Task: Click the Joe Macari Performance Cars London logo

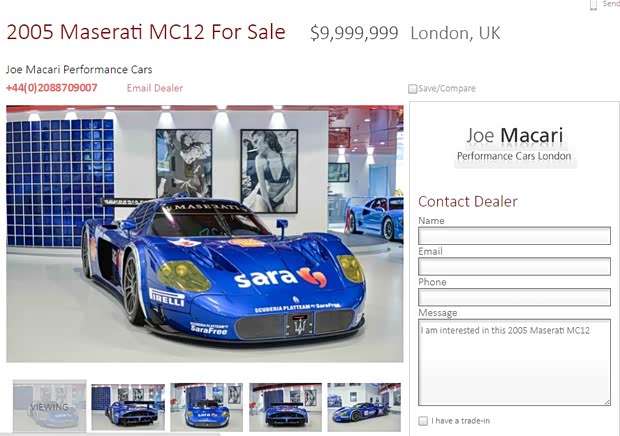Action: click(x=514, y=145)
